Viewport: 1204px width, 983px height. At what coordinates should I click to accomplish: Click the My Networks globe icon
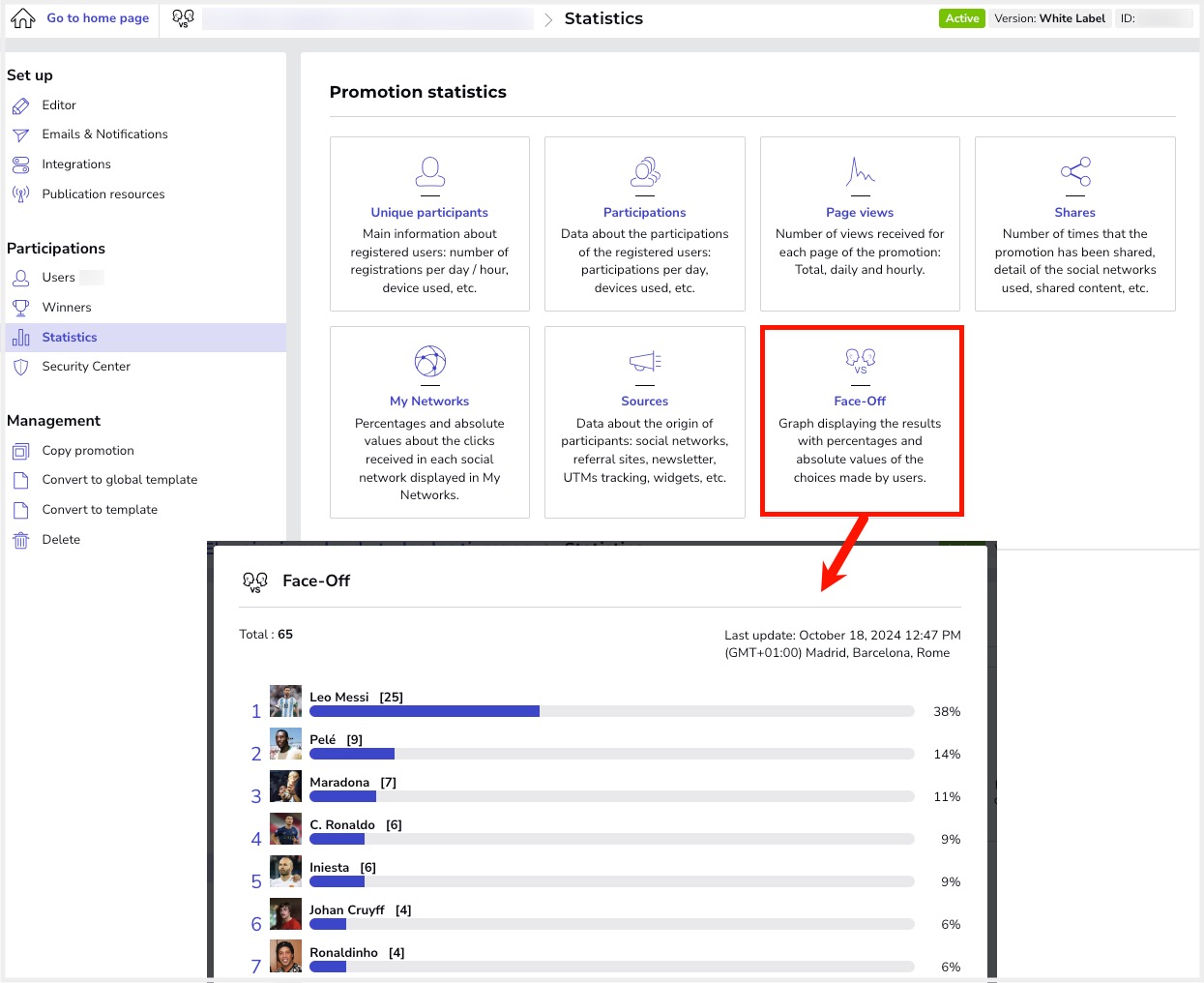(429, 362)
